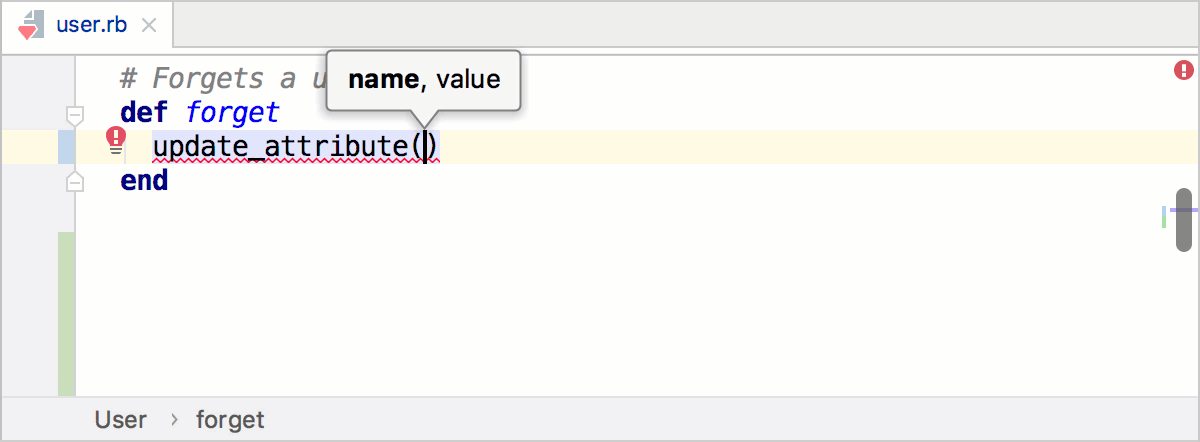This screenshot has width=1200, height=442.
Task: Click the forget method name after def
Action: [232, 113]
